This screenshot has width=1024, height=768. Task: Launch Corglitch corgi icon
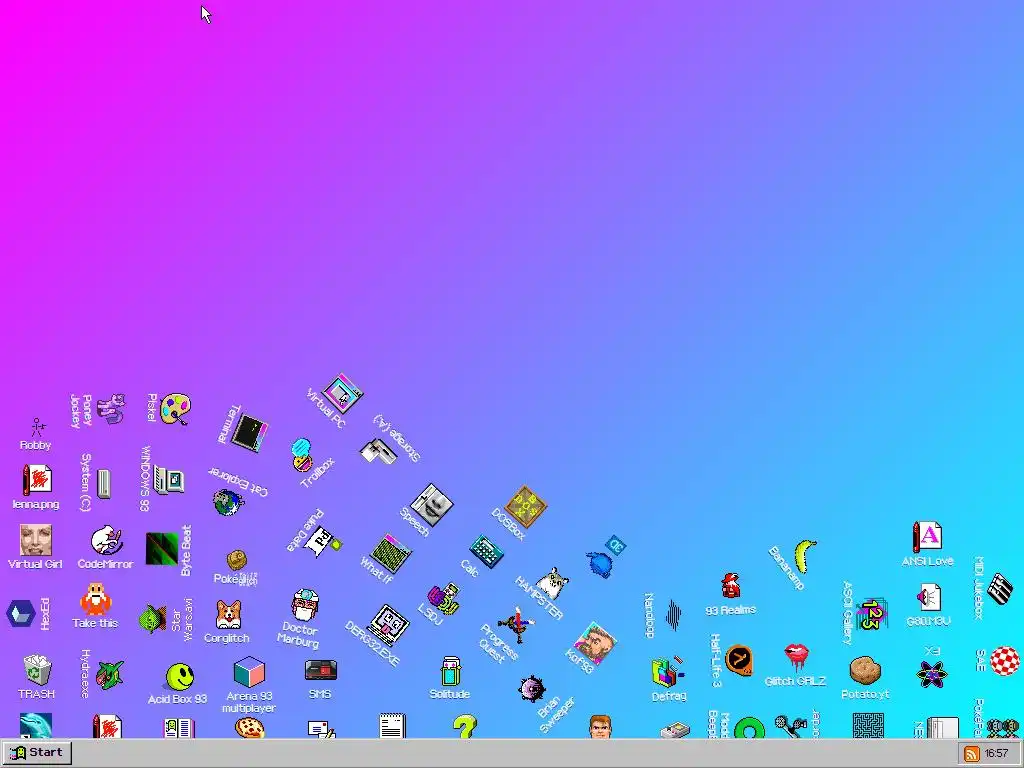pos(228,615)
